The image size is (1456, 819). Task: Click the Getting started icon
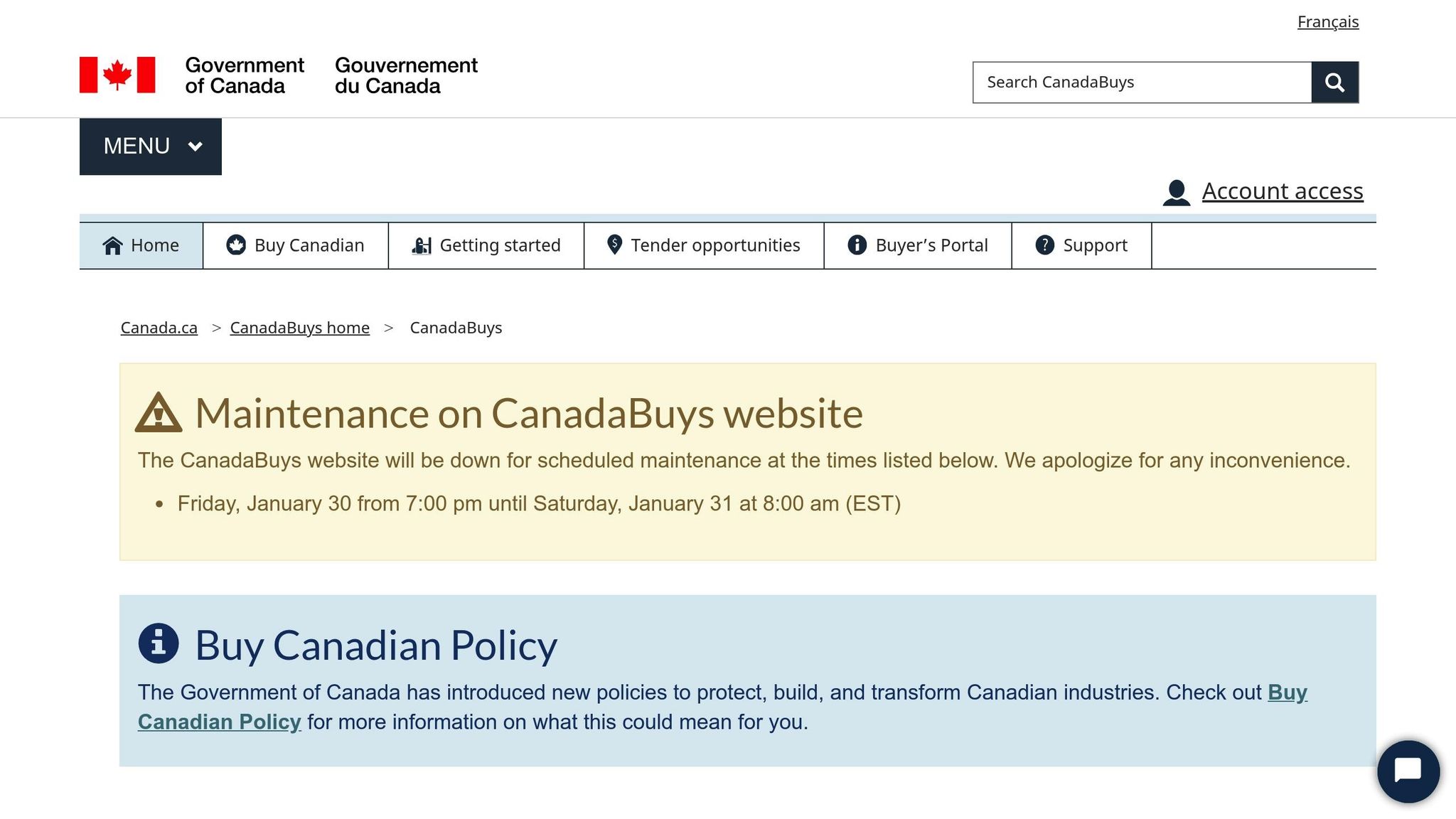pos(422,245)
